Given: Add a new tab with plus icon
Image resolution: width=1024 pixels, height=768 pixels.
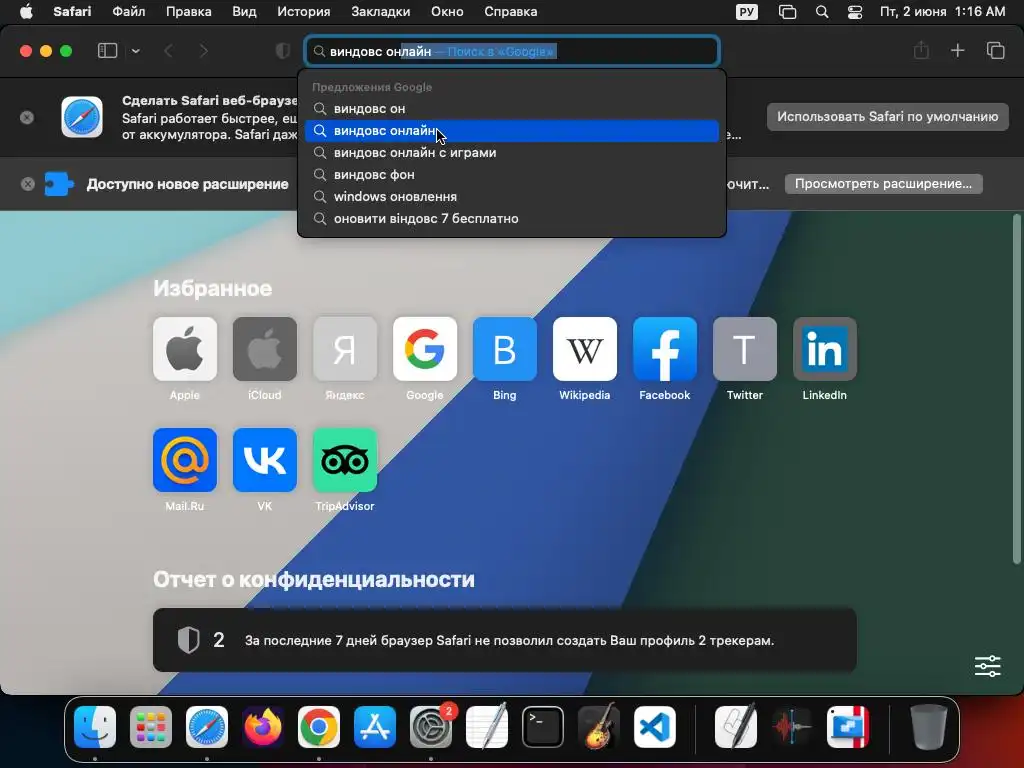Looking at the screenshot, I should point(957,50).
